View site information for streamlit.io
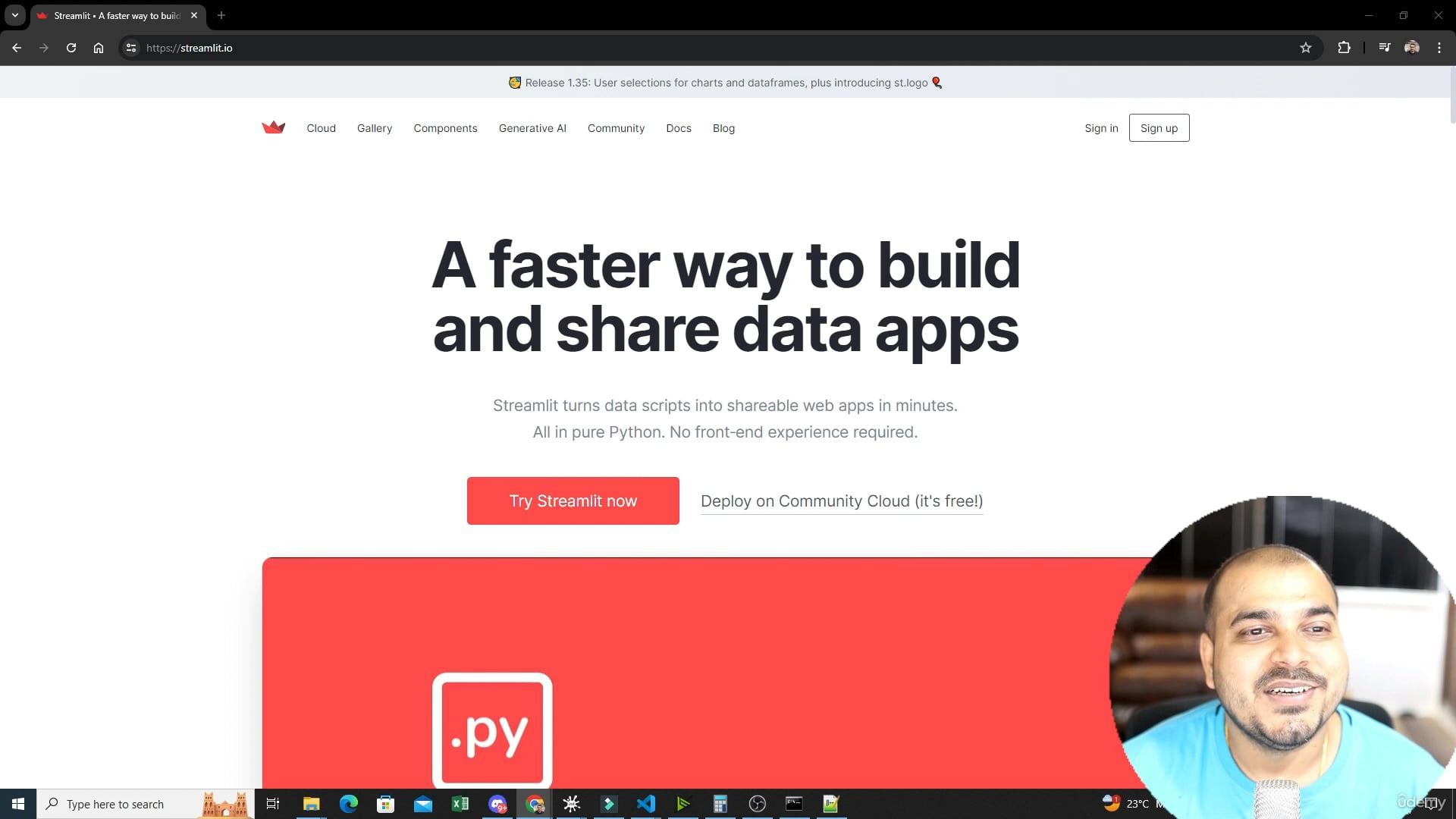1456x819 pixels. coord(131,48)
